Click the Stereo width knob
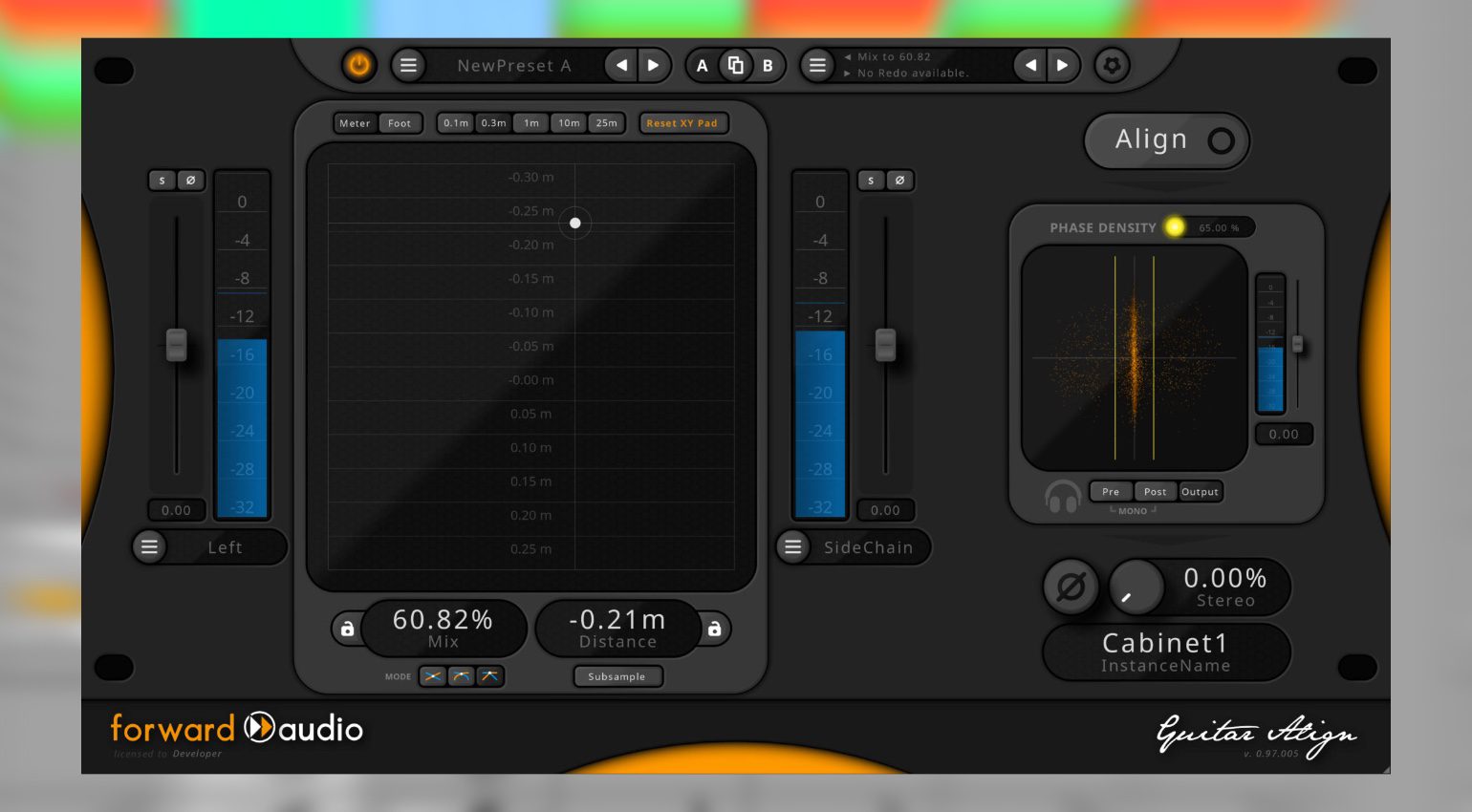Viewport: 1472px width, 812px height. coord(1135,587)
